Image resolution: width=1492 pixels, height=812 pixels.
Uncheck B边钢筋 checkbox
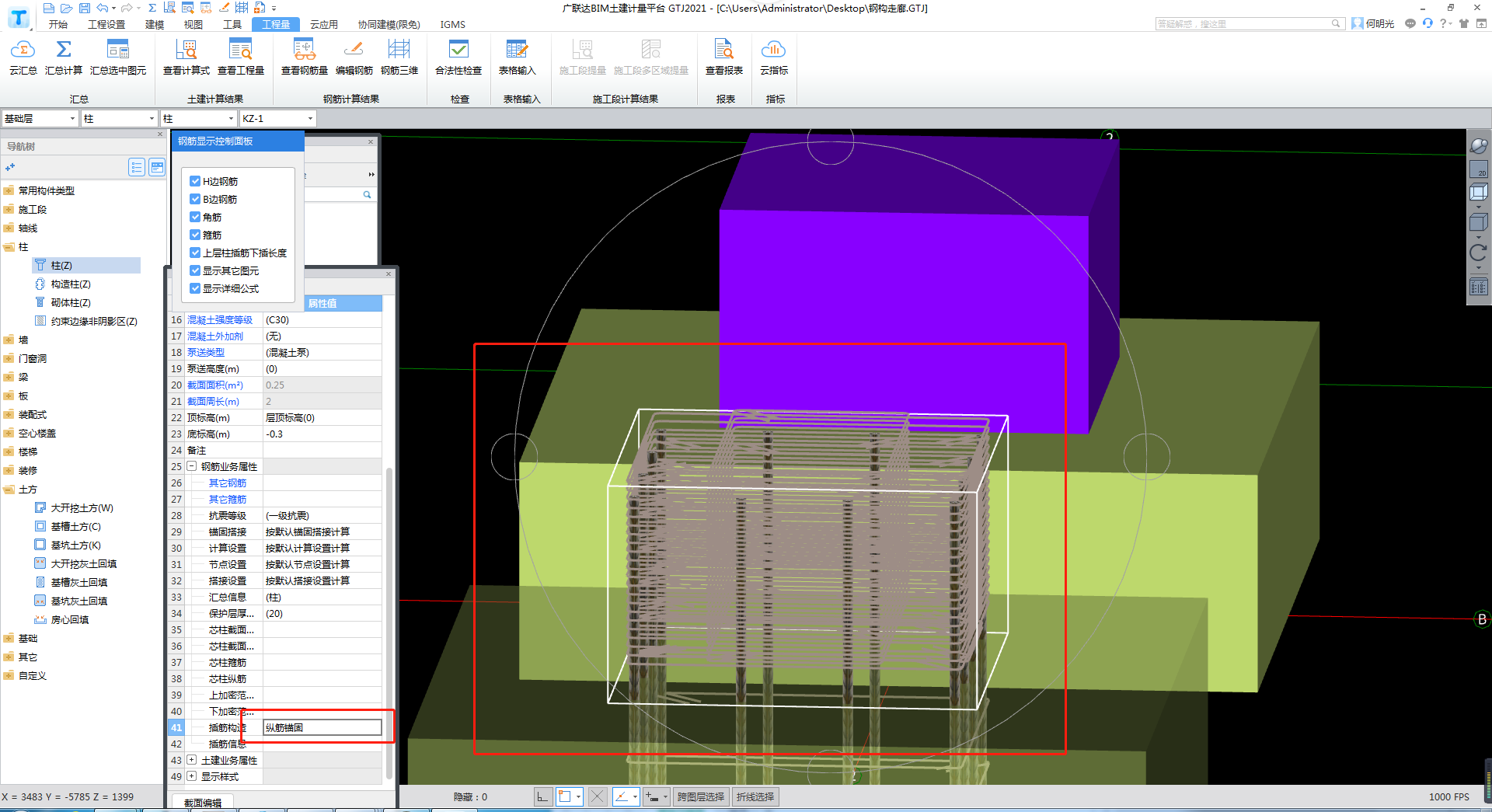(195, 199)
